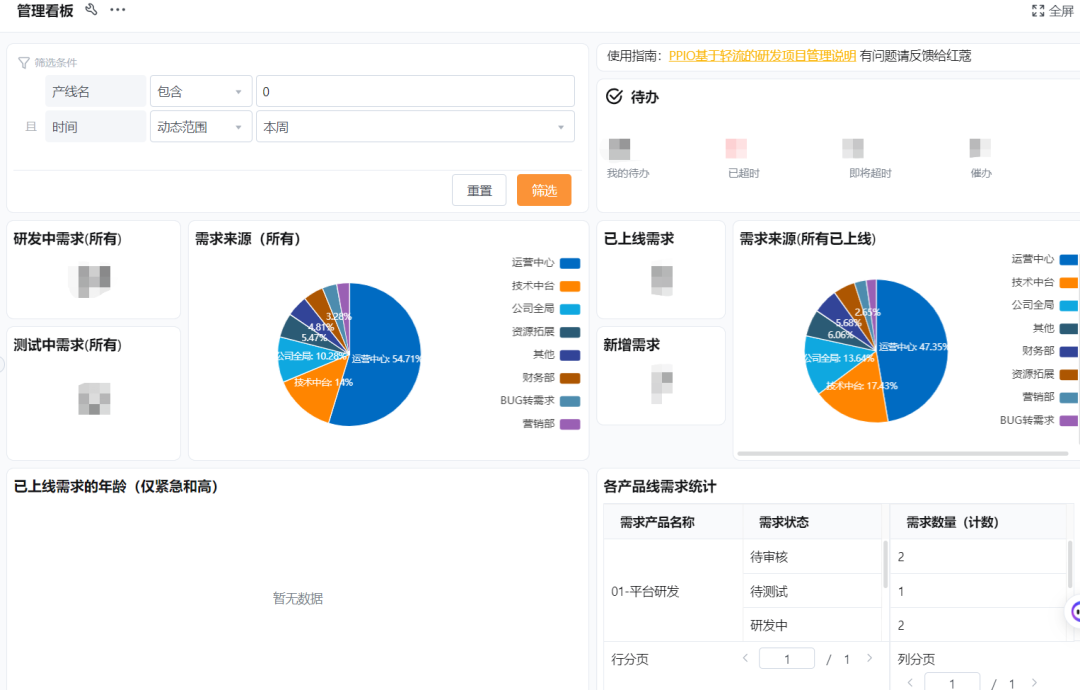Screen dimensions: 1080x690
Task: Click the 待办 checkmark circle icon
Action: (615, 97)
